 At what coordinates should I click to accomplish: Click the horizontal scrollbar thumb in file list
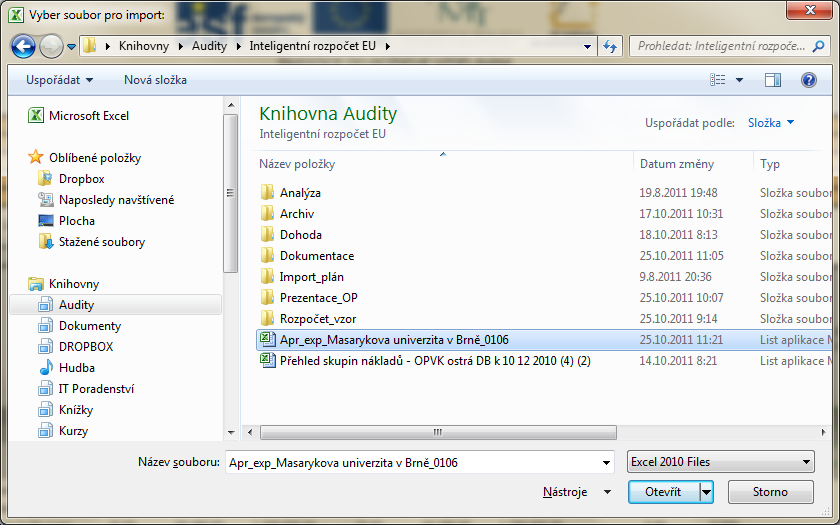pos(438,432)
